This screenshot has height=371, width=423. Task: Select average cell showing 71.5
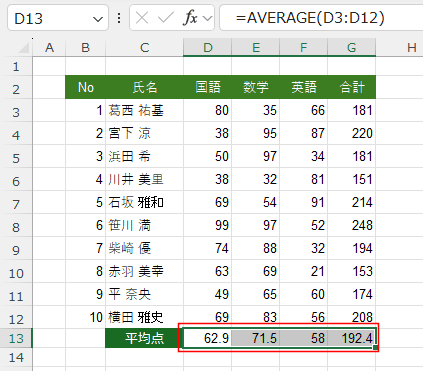click(x=256, y=338)
